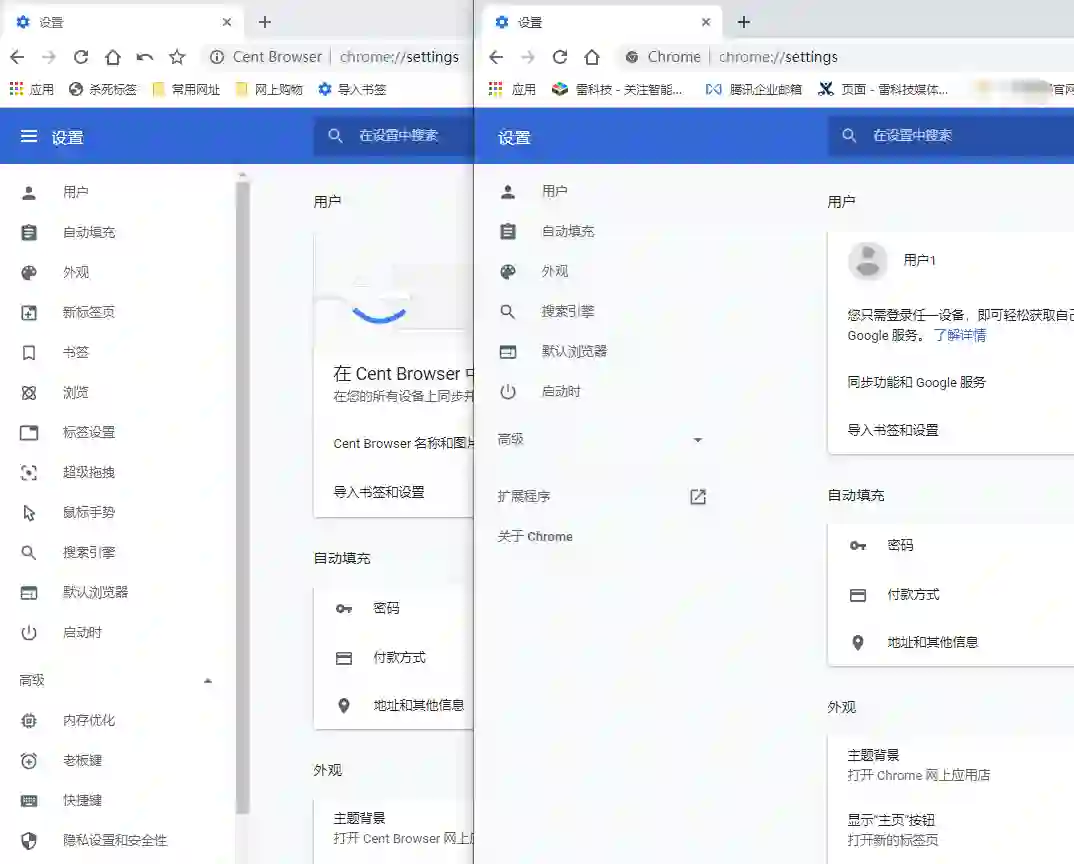Open new tab in Cent Browser window
This screenshot has width=1074, height=864.
pyautogui.click(x=264, y=22)
